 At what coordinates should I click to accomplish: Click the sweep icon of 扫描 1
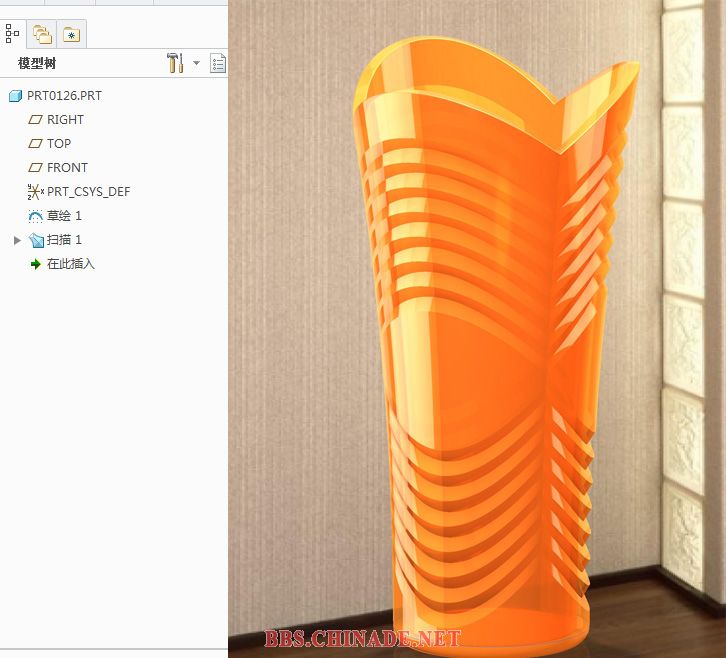click(36, 240)
